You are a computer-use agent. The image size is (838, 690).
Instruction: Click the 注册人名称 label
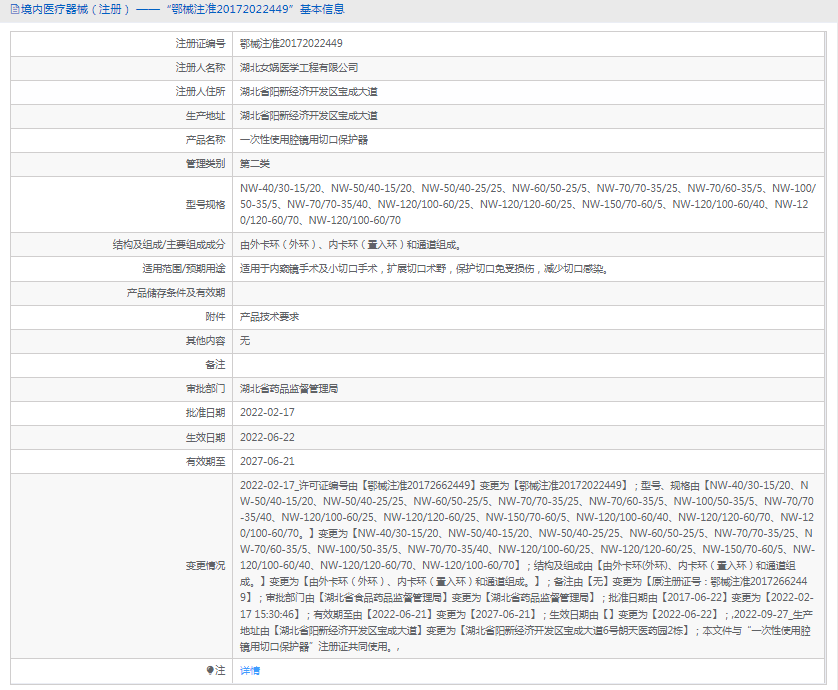pyautogui.click(x=200, y=68)
